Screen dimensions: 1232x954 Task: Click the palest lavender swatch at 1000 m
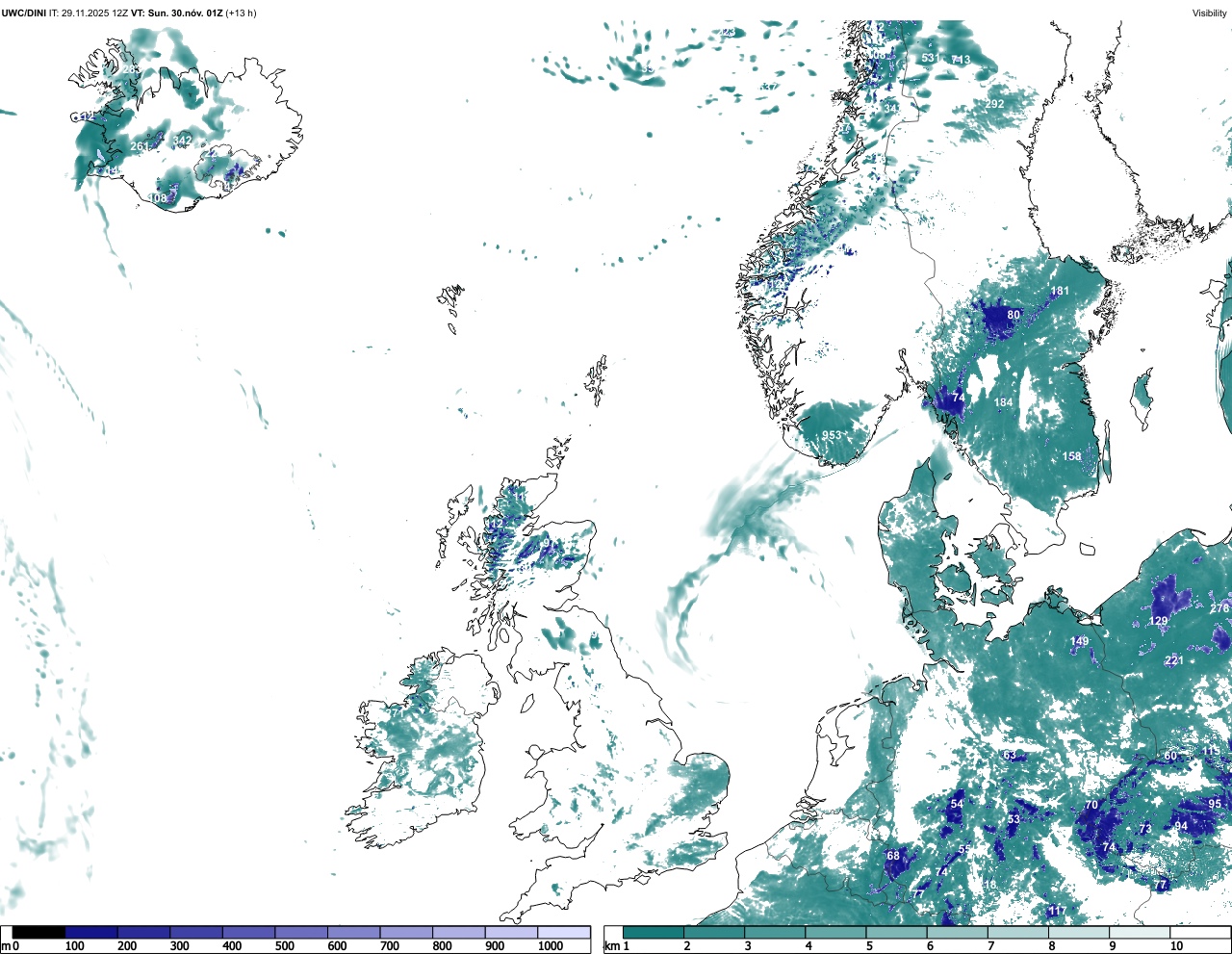[563, 932]
